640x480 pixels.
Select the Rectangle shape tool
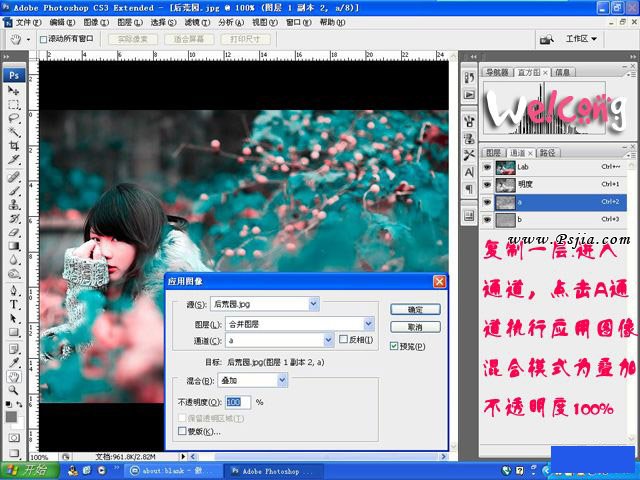coord(13,332)
